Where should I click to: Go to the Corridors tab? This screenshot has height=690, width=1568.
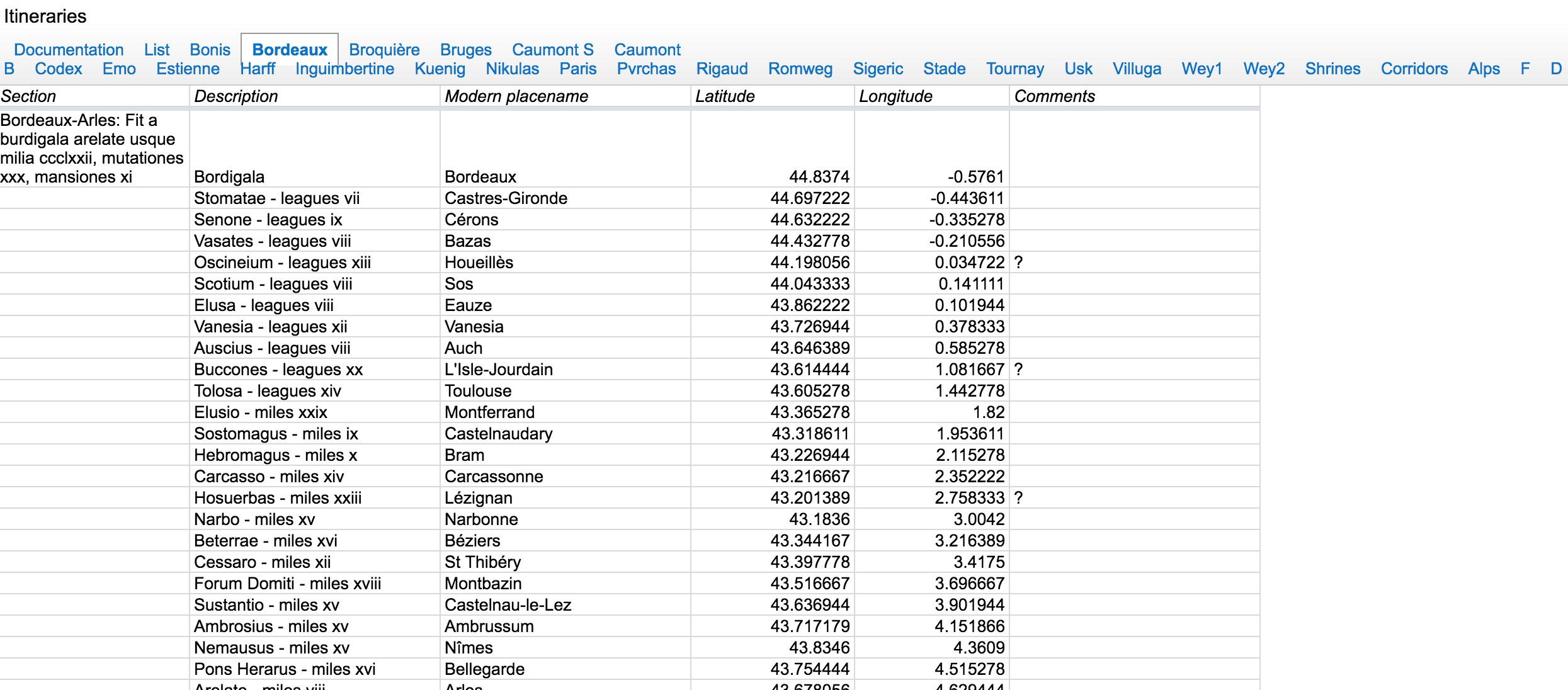pyautogui.click(x=1414, y=69)
